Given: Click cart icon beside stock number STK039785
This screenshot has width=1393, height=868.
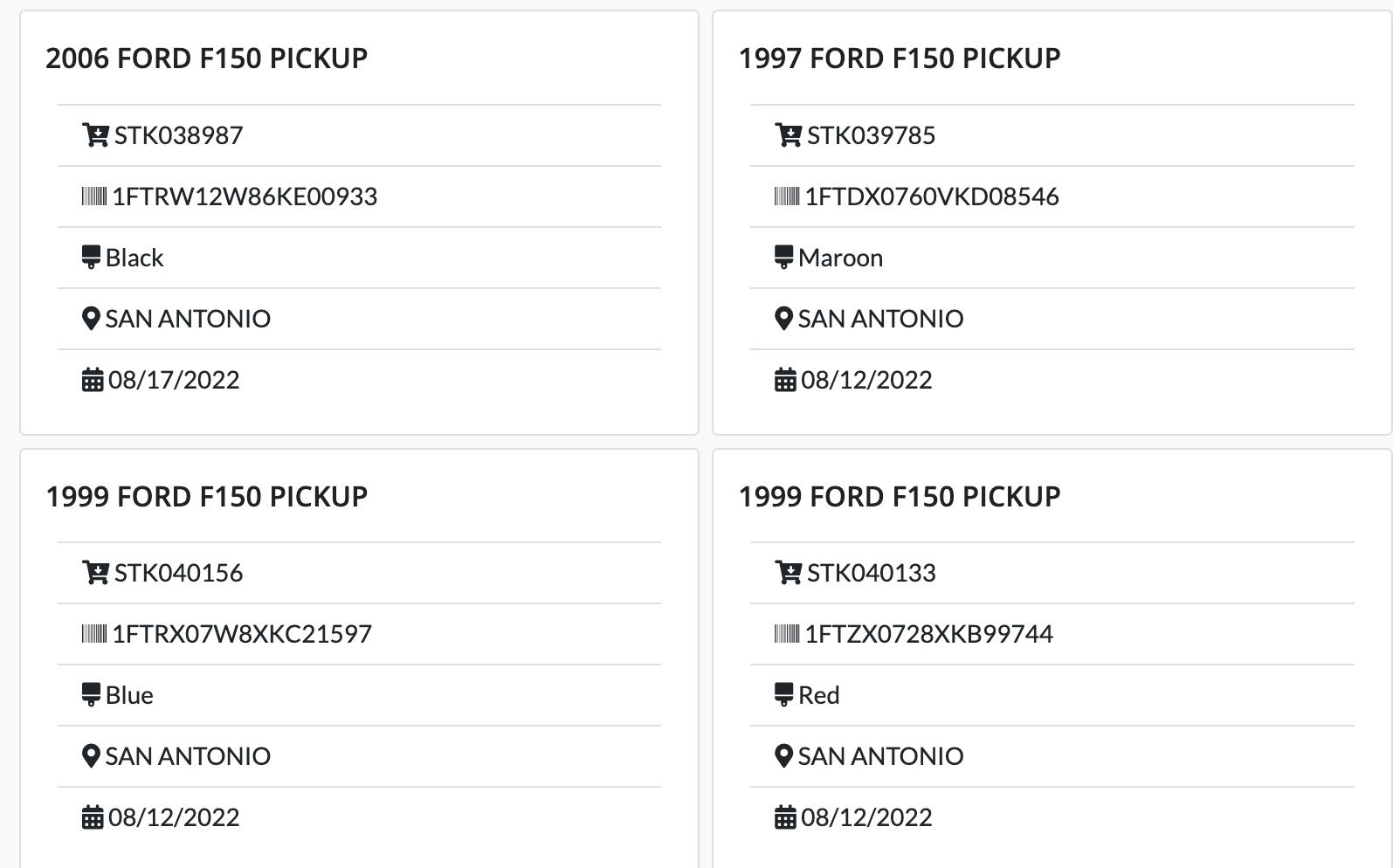Looking at the screenshot, I should click(x=787, y=135).
